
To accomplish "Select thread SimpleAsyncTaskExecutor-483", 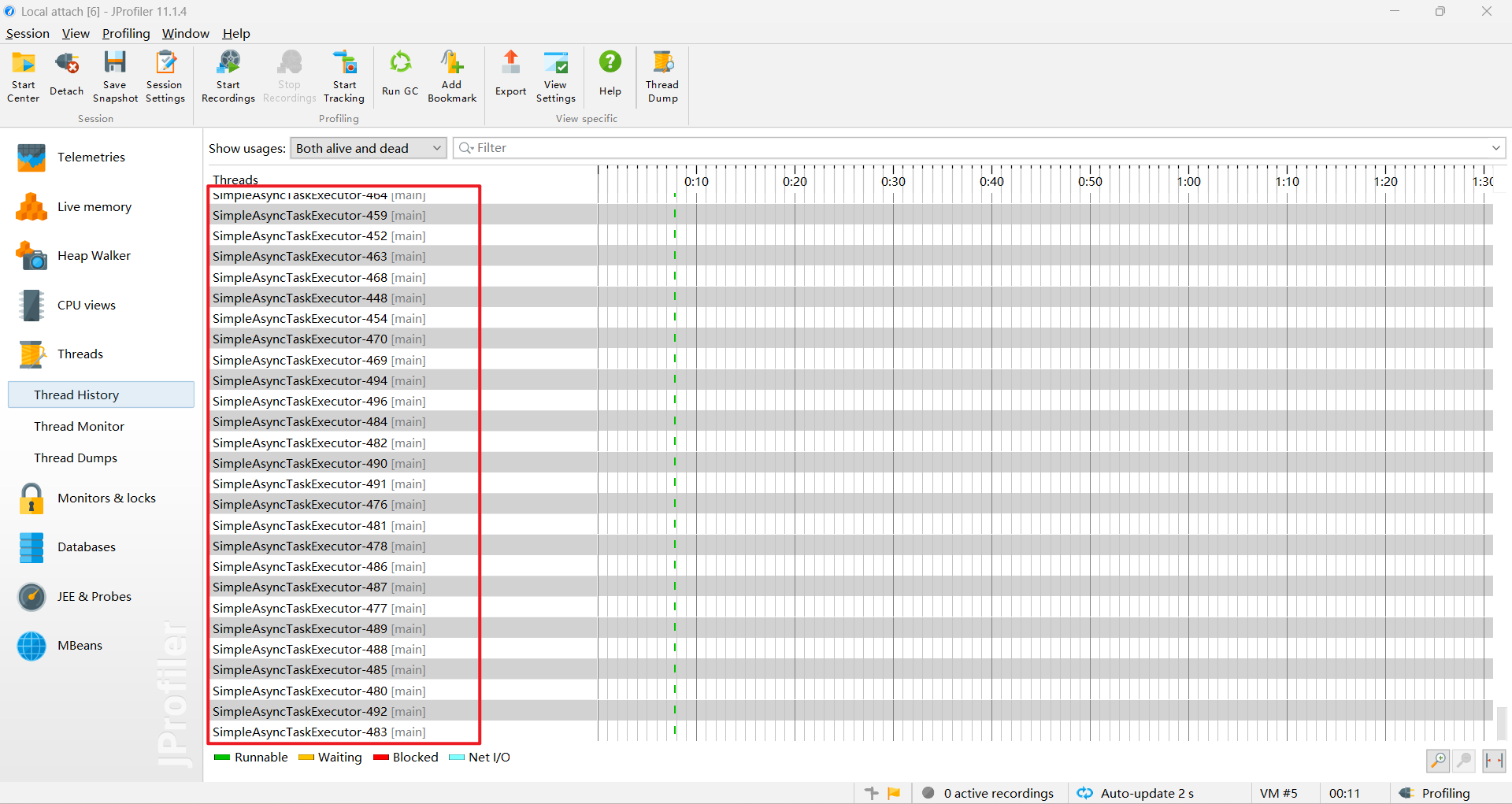I will point(319,732).
